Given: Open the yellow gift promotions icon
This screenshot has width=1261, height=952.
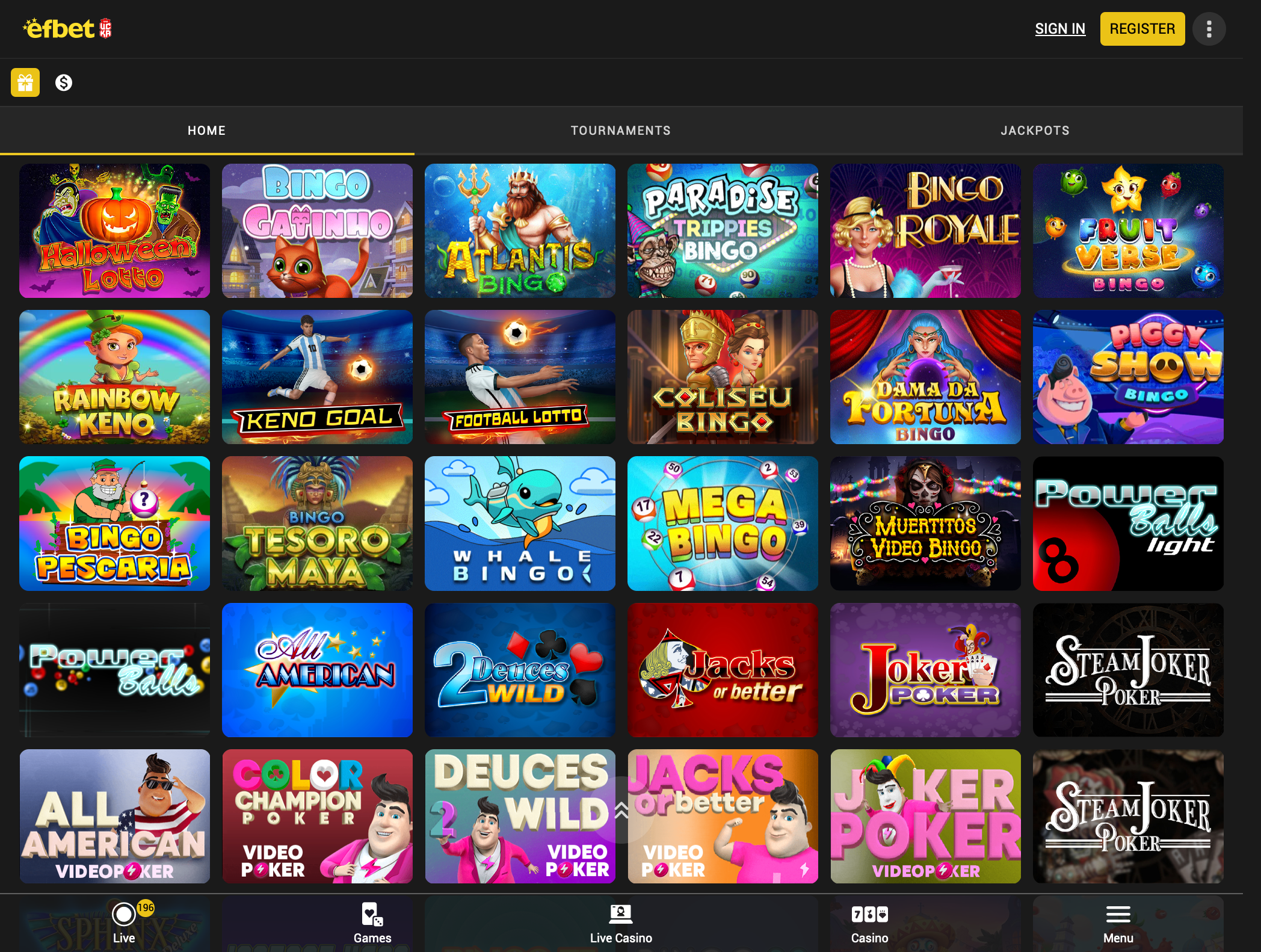Looking at the screenshot, I should [x=25, y=82].
